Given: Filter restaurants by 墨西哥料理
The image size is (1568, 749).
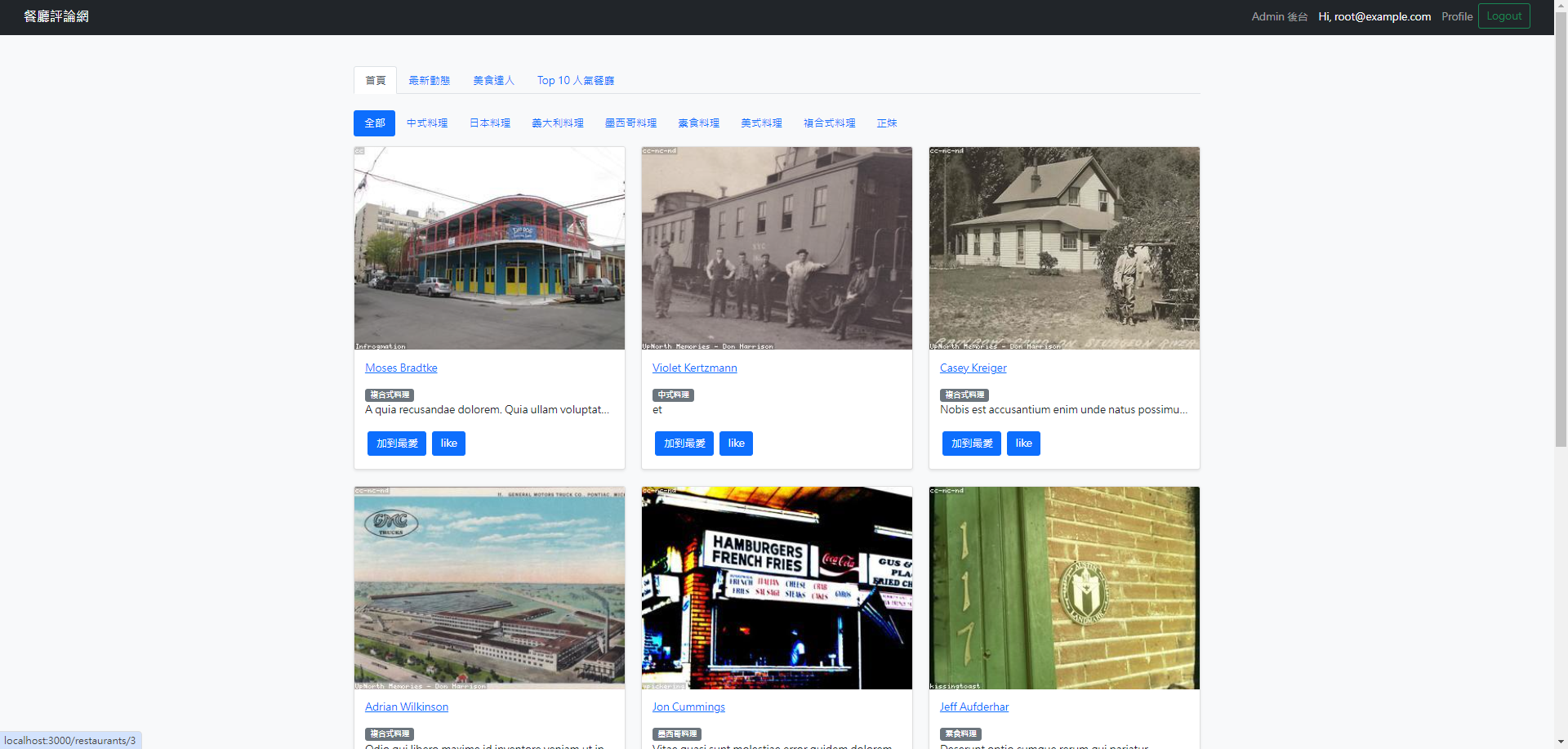Looking at the screenshot, I should (630, 123).
